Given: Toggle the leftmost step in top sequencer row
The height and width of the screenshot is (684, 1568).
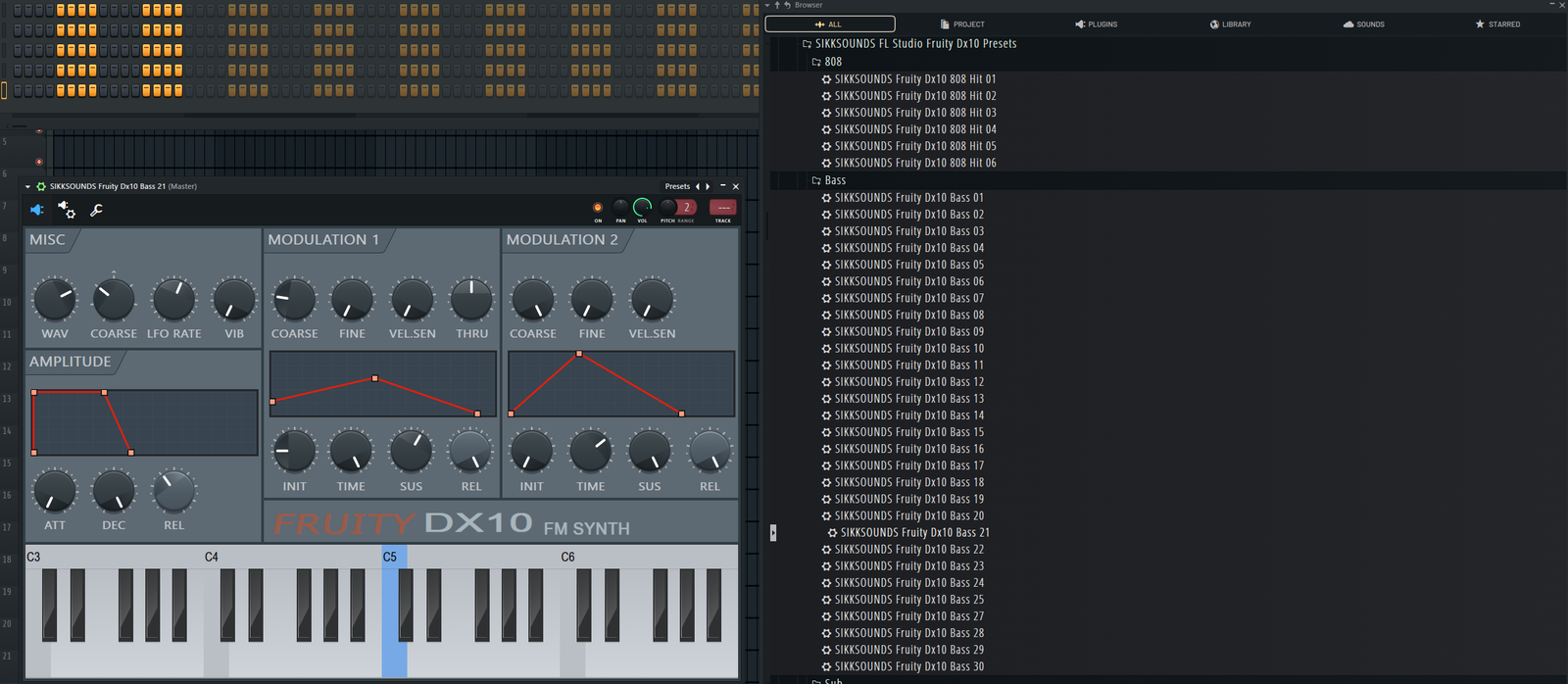Looking at the screenshot, I should click(x=18, y=10).
